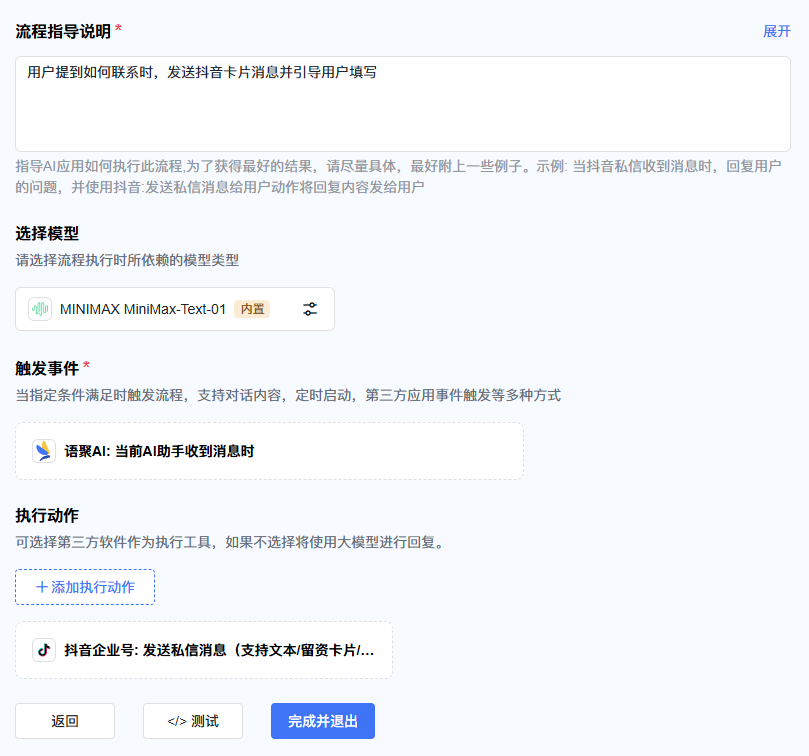Click into the 流程指导说明 text area

tap(403, 104)
